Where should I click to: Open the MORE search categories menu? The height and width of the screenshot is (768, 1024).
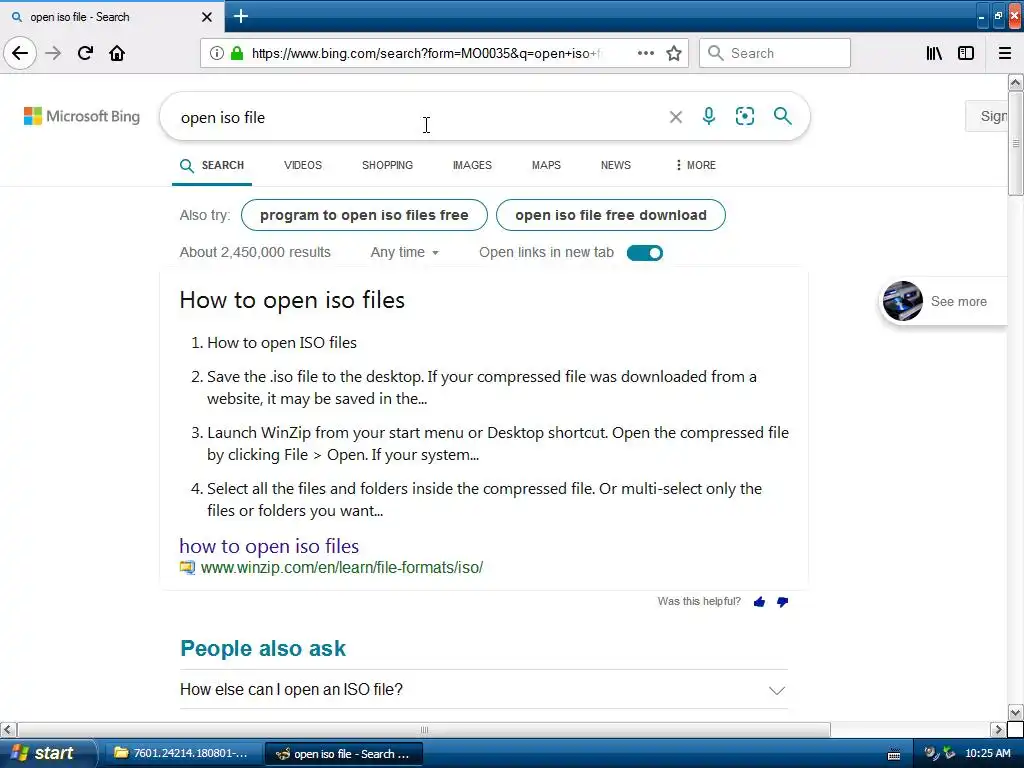pos(696,165)
